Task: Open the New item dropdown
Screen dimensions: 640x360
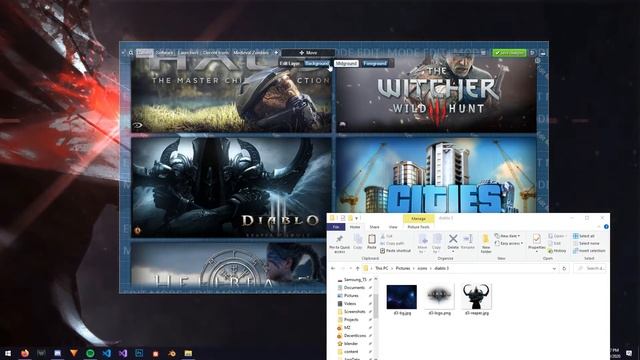Action: coord(507,236)
